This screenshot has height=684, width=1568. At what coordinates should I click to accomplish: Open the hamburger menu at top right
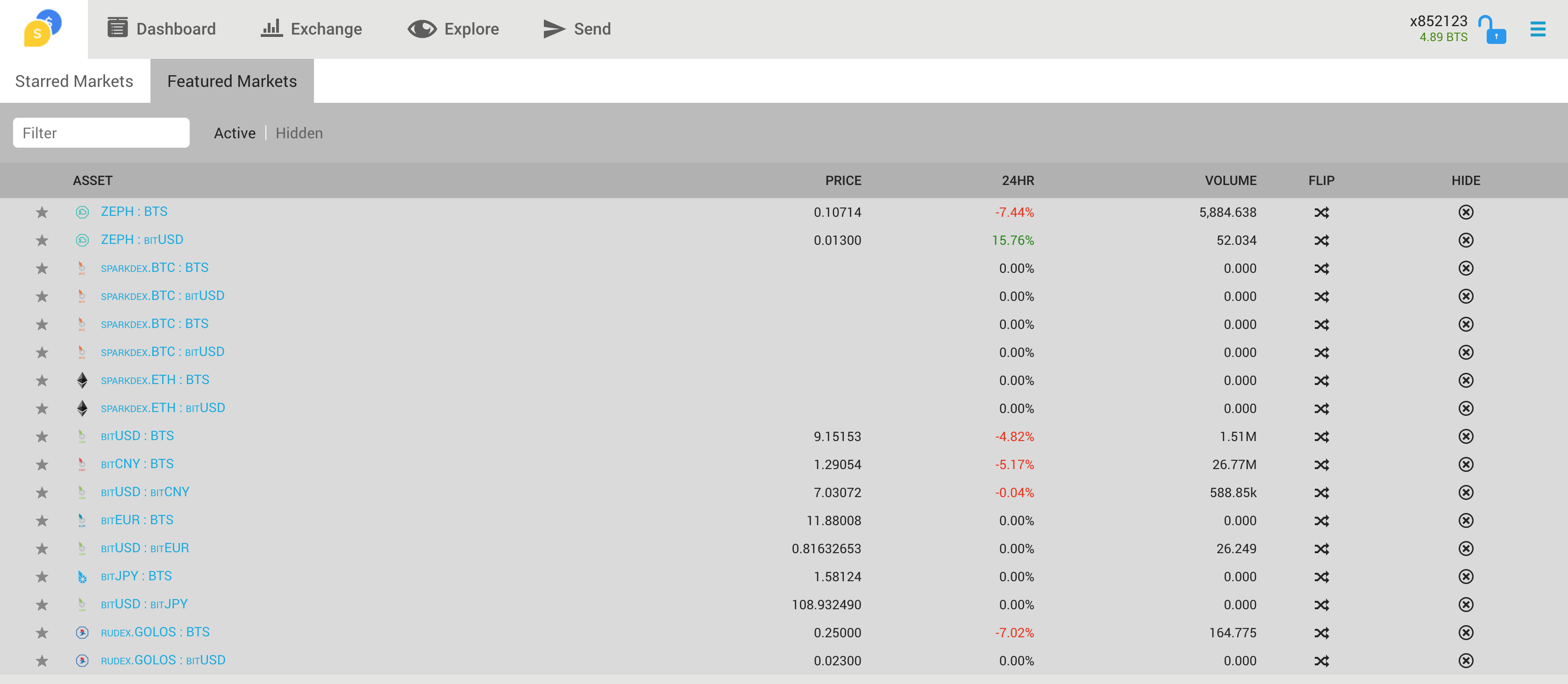pyautogui.click(x=1537, y=29)
